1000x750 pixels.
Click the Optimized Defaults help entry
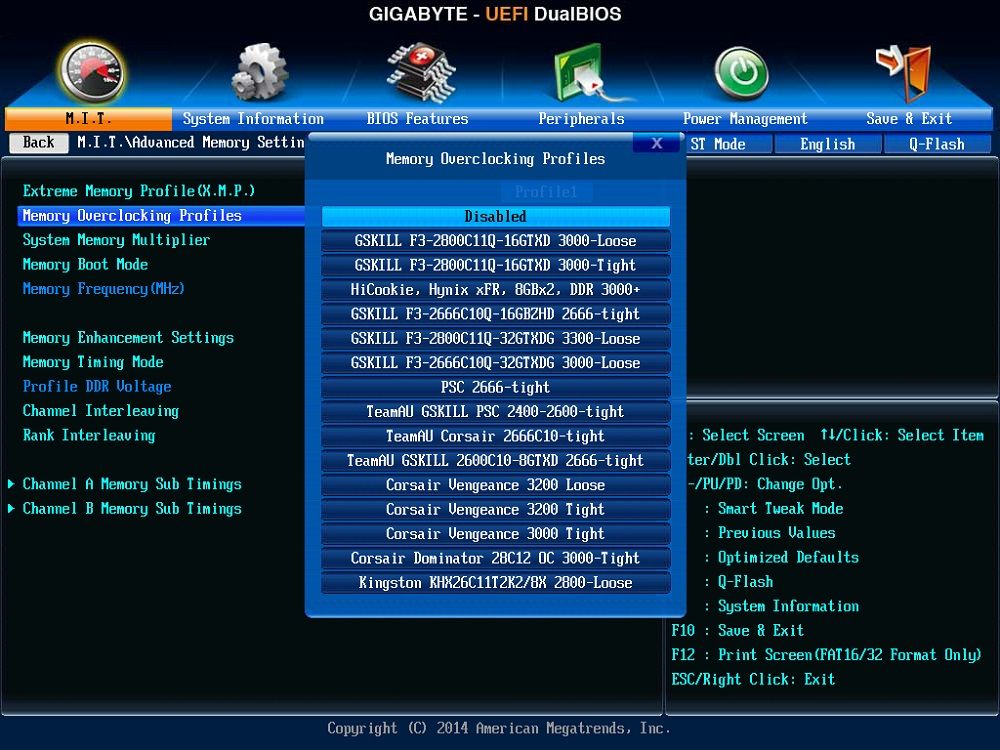(781, 557)
